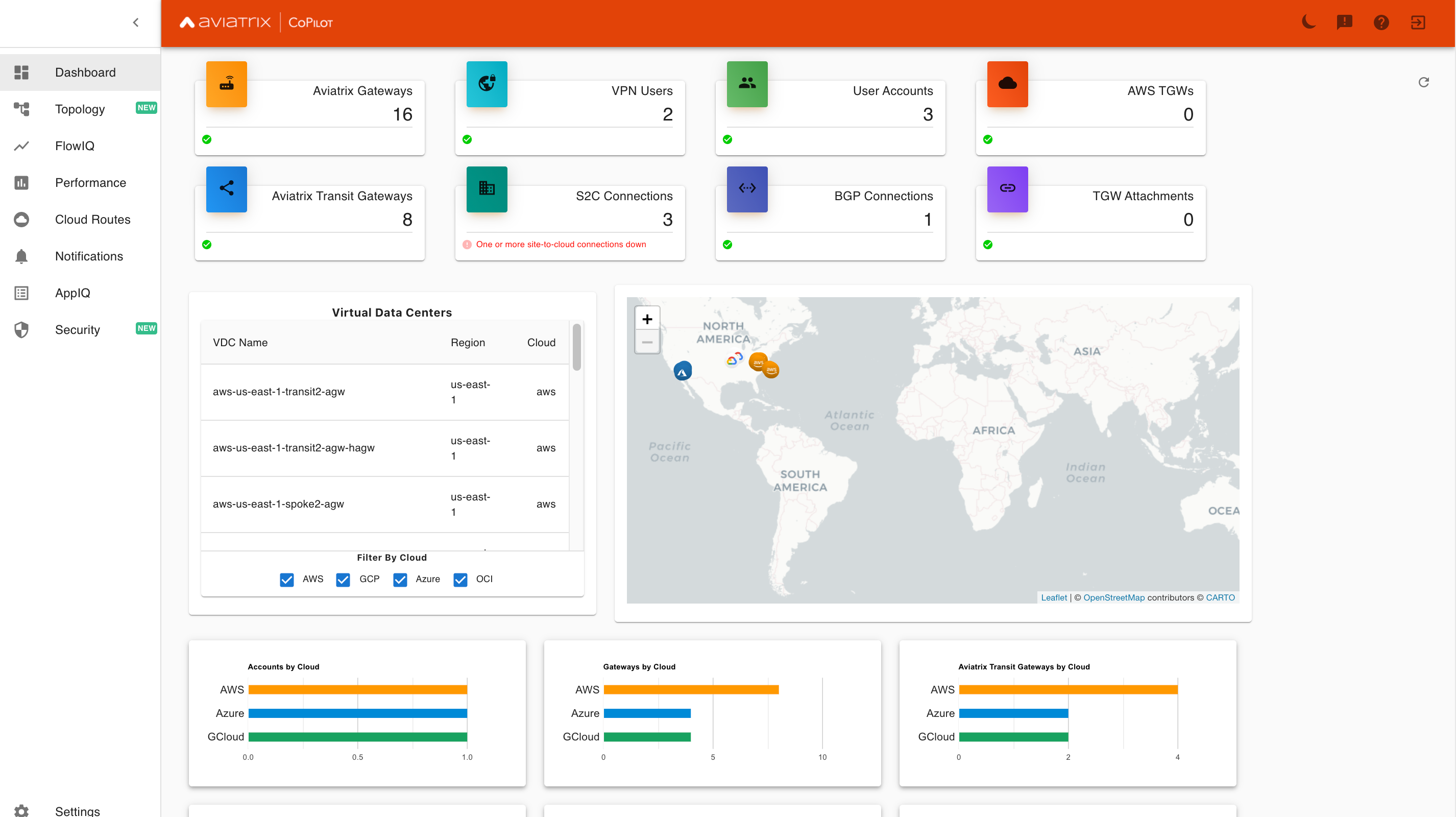Uncheck the GCP cloud filter
This screenshot has width=1456, height=817.
(x=343, y=580)
